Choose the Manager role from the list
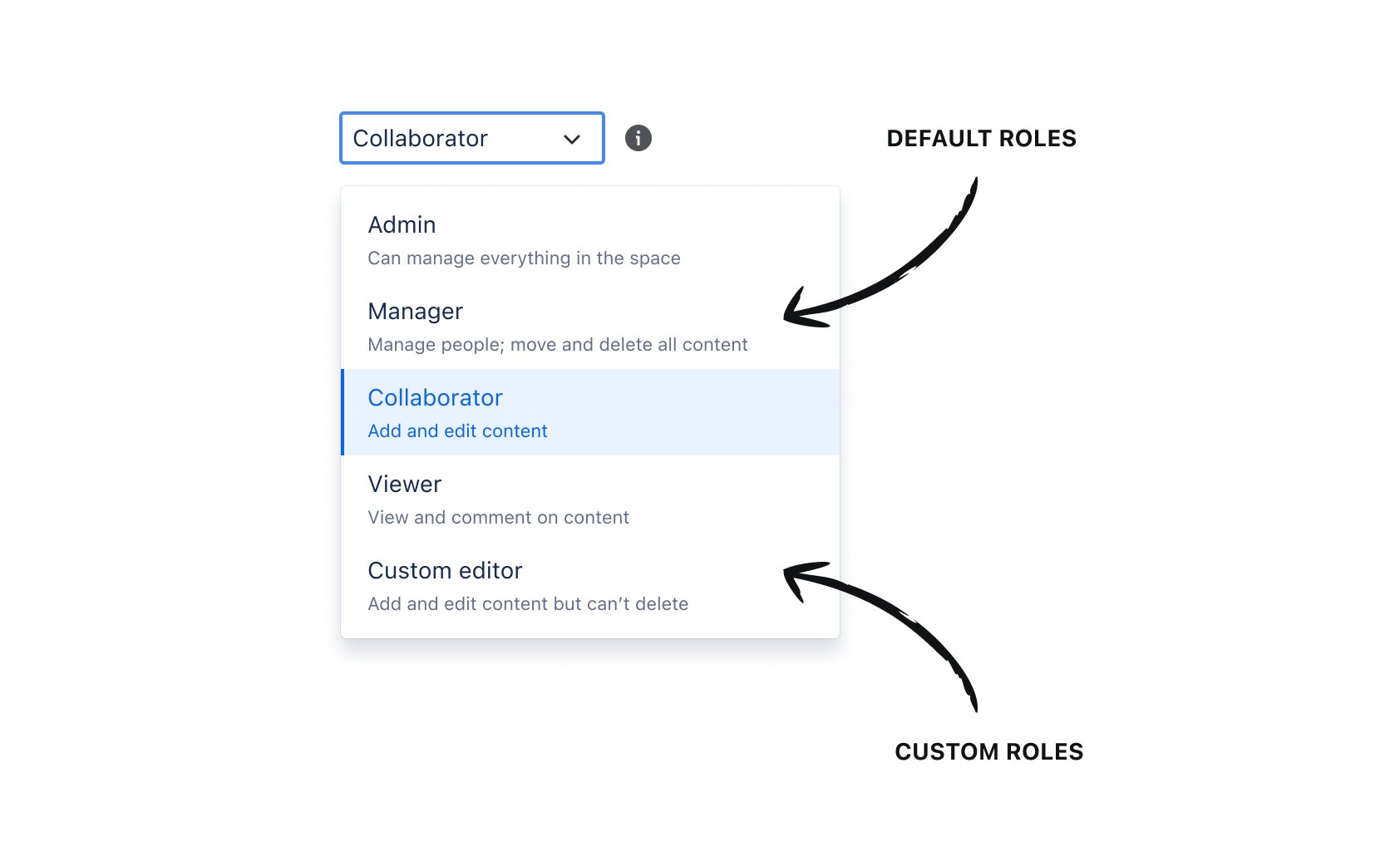Viewport: 1400px width, 866px height. 590,327
